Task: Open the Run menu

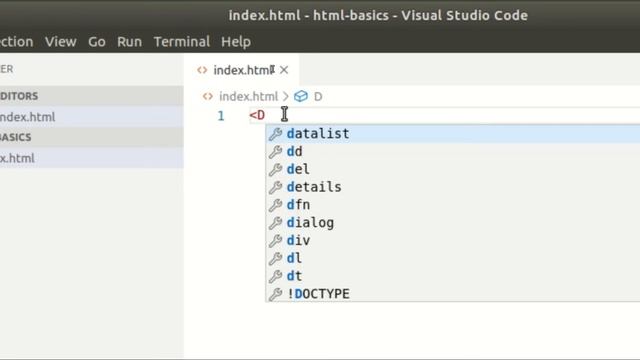Action: coord(129,42)
